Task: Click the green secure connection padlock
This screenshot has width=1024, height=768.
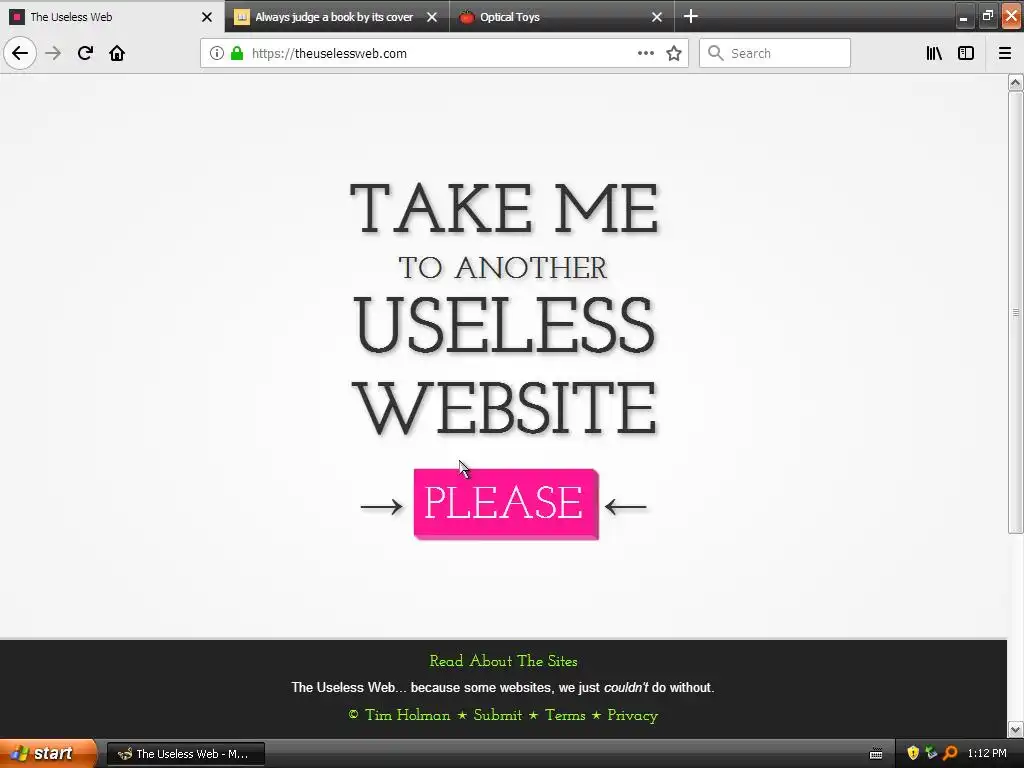Action: tap(237, 53)
